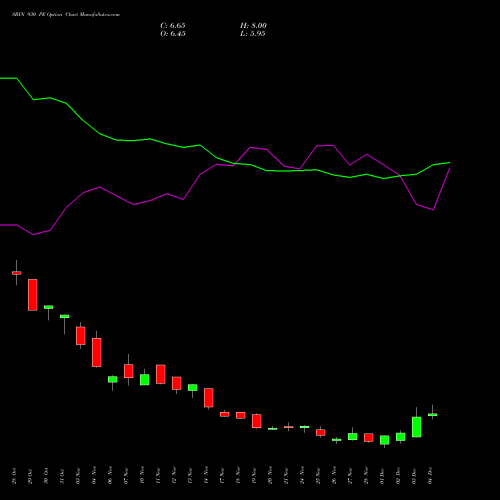
Task: Select the 11 Nov date label
Action: coord(158,475)
